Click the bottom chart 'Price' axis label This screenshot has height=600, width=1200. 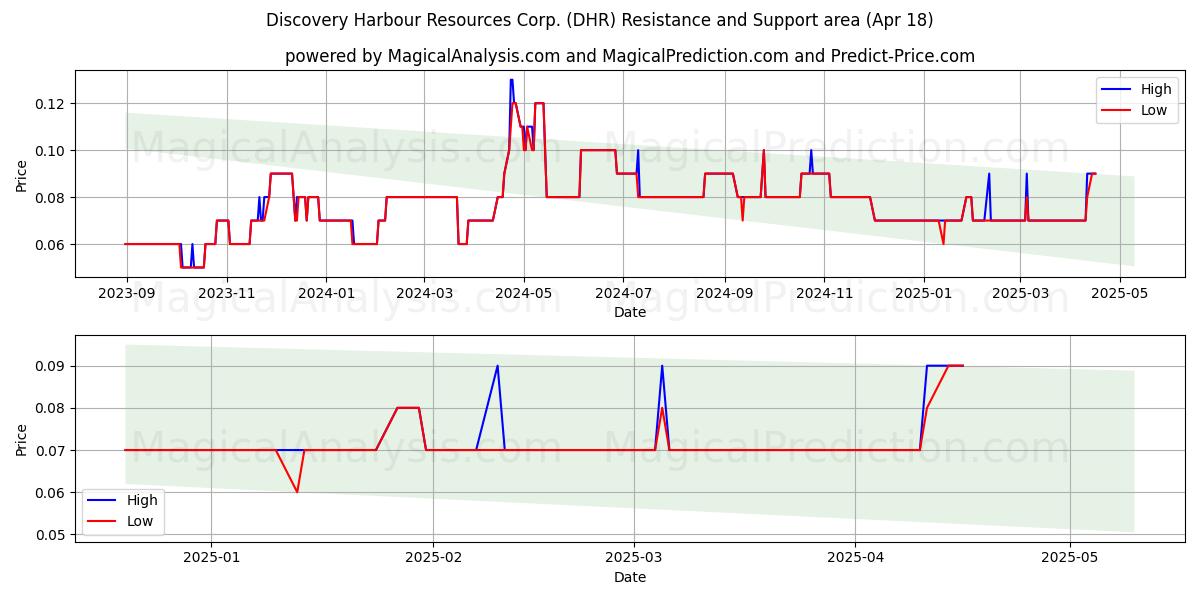(22, 439)
